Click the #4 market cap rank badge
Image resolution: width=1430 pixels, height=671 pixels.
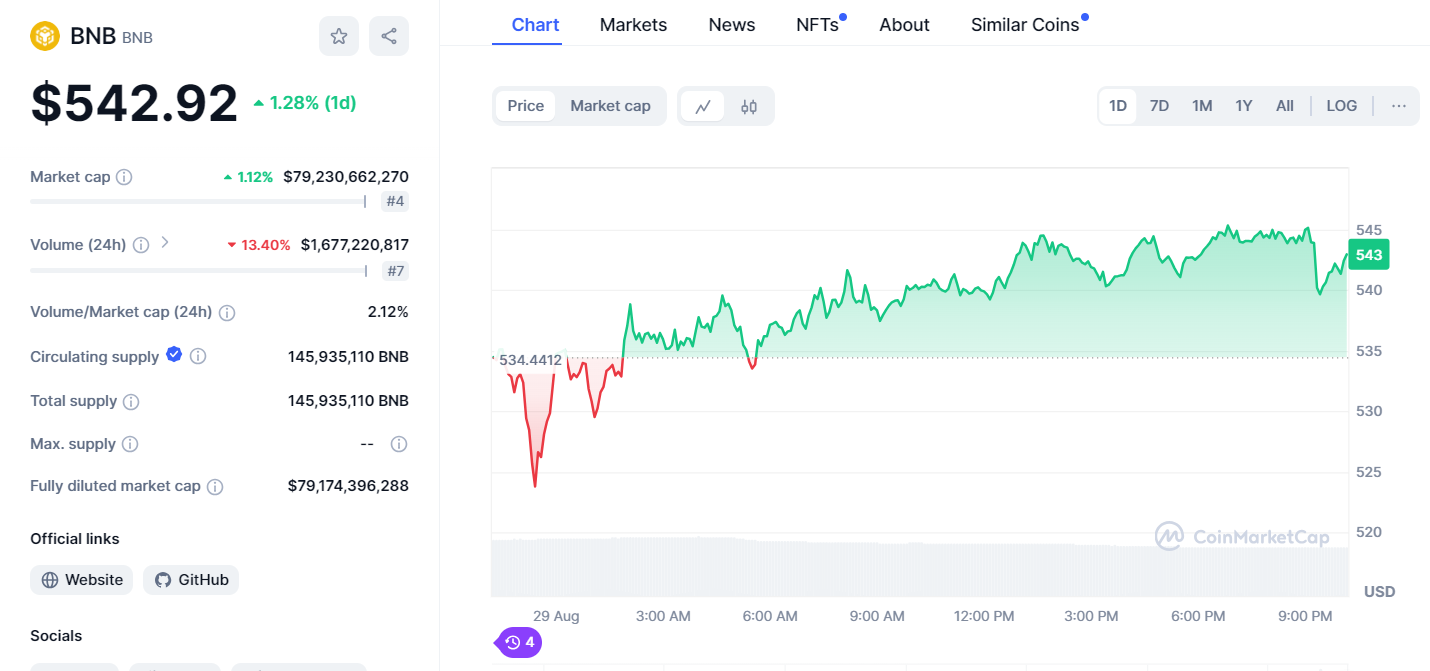pos(395,202)
